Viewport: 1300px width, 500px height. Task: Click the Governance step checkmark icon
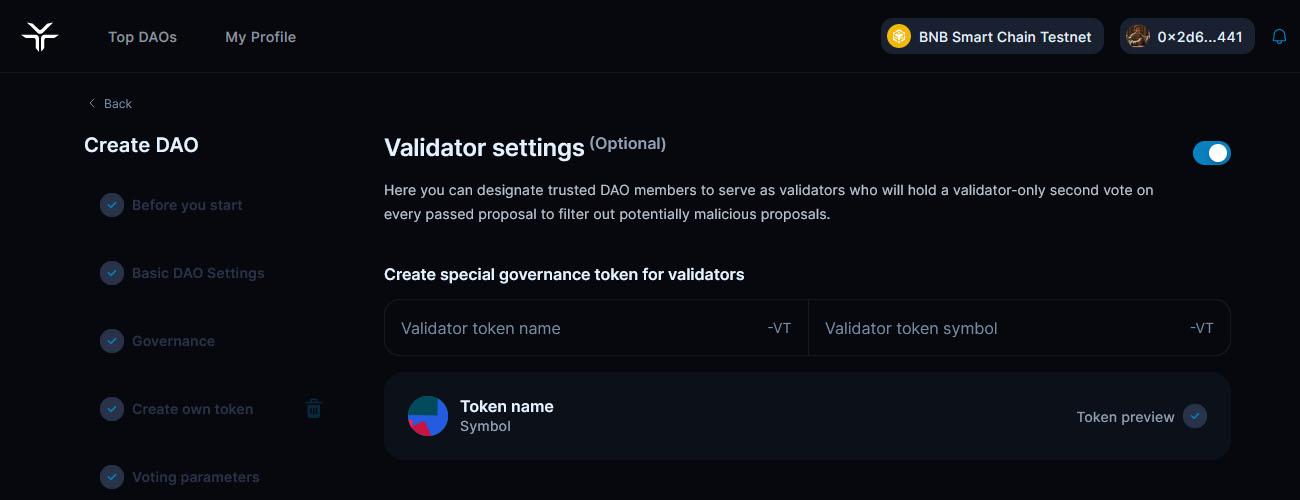(x=112, y=341)
